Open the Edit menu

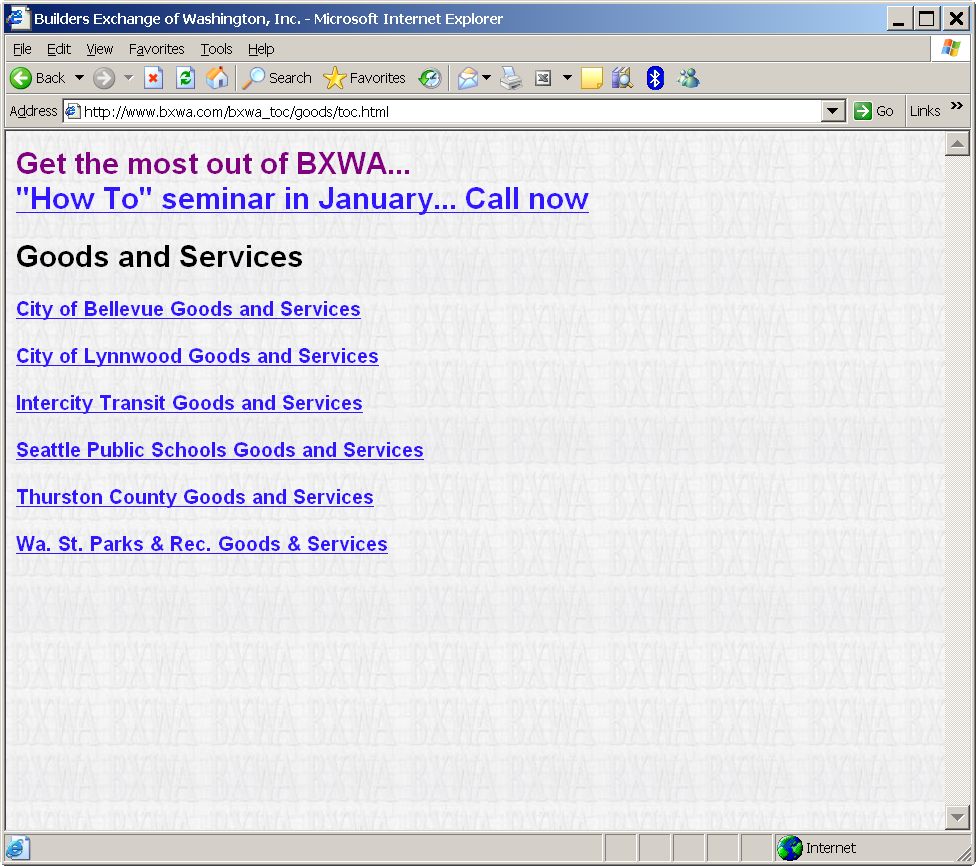(59, 49)
